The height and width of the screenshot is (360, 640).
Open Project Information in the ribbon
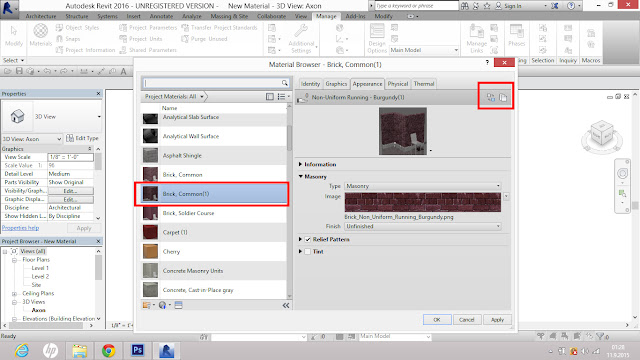pyautogui.click(x=85, y=50)
